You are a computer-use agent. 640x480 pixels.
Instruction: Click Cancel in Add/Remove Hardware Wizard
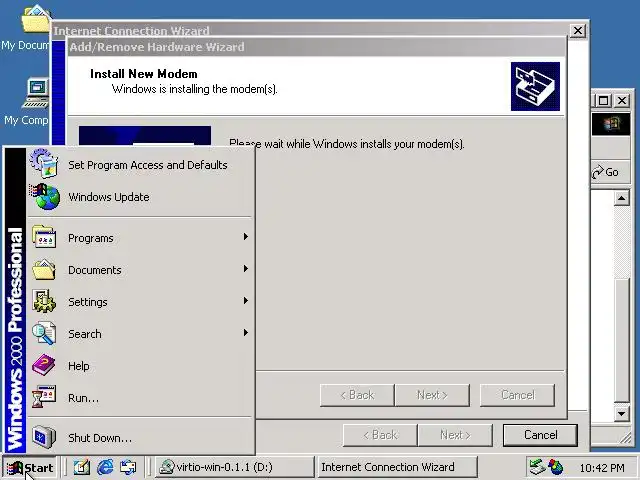click(518, 395)
